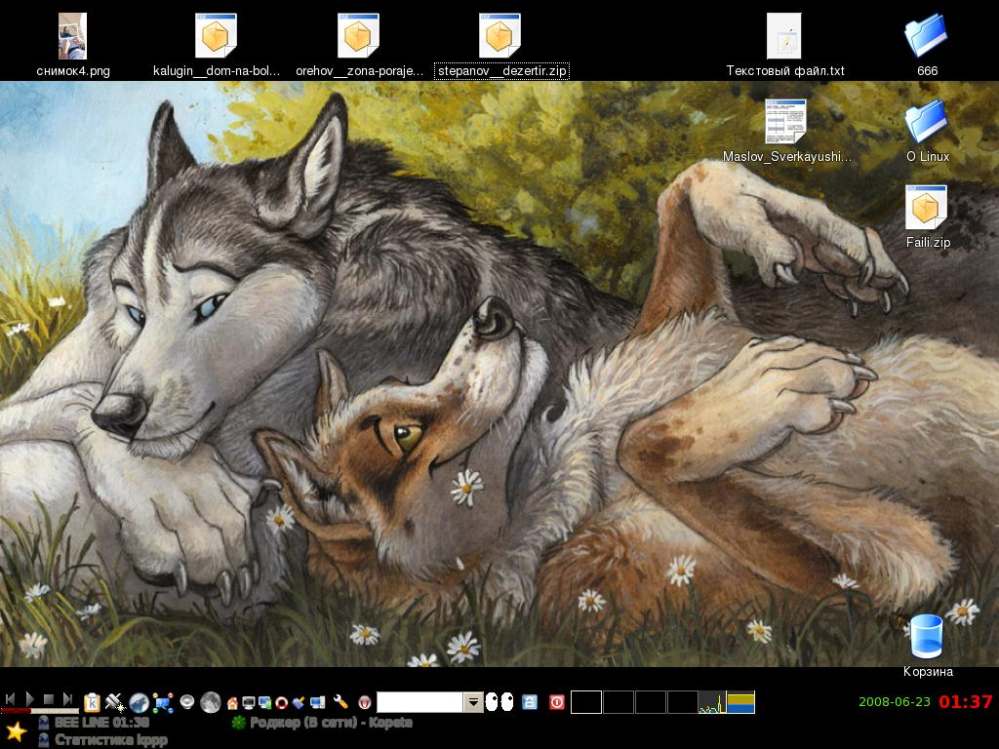The width and height of the screenshot is (999, 749).
Task: Click the 2008-06-23 date display
Action: (895, 702)
